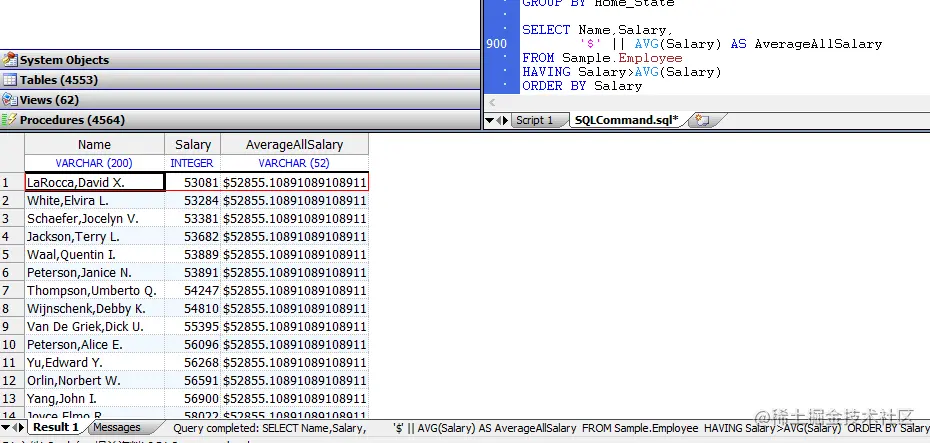
Task: Click salary value 56096
Action: (193, 345)
